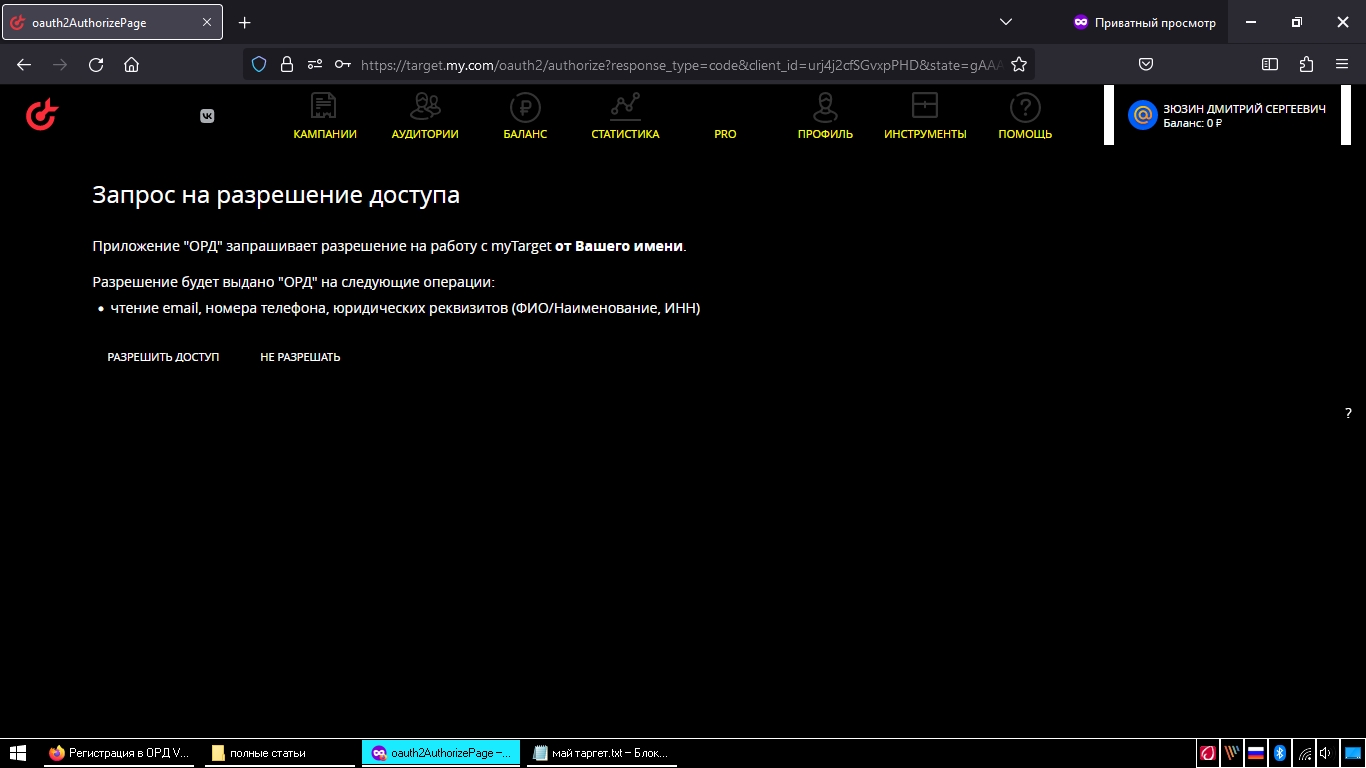
Task: Open the Bluetooth tray icon
Action: 1280,753
